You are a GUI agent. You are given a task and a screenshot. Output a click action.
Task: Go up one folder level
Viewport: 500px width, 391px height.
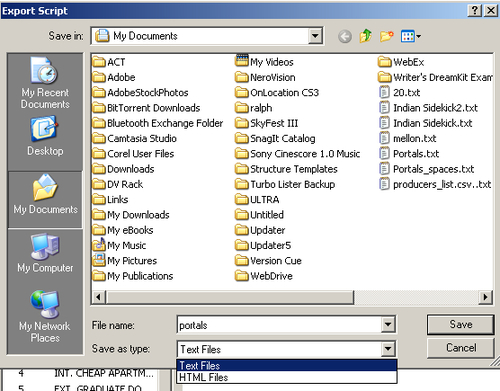tap(366, 36)
